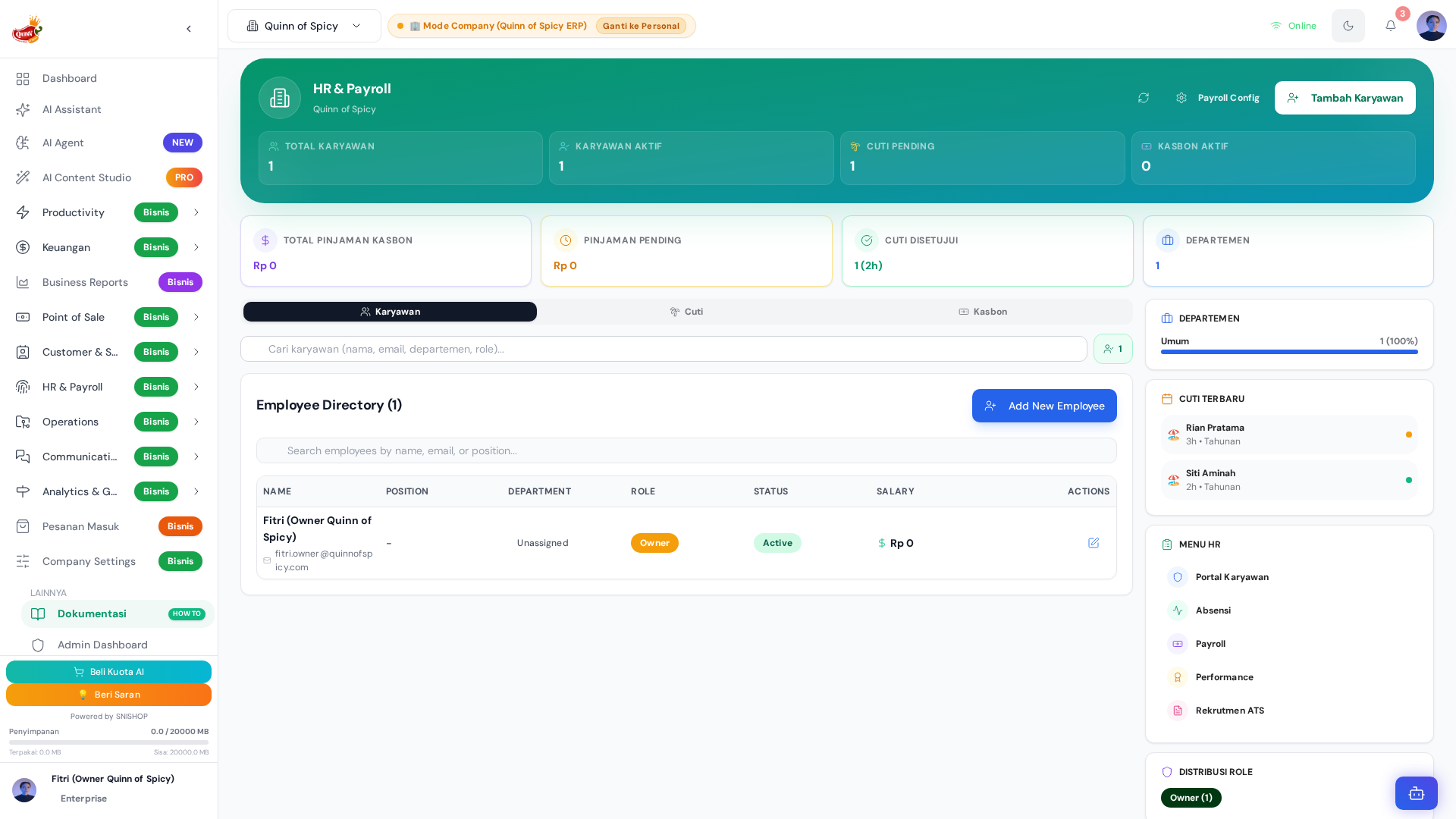Click Tambah Karyawan button
This screenshot has width=1456, height=819.
pos(1345,98)
